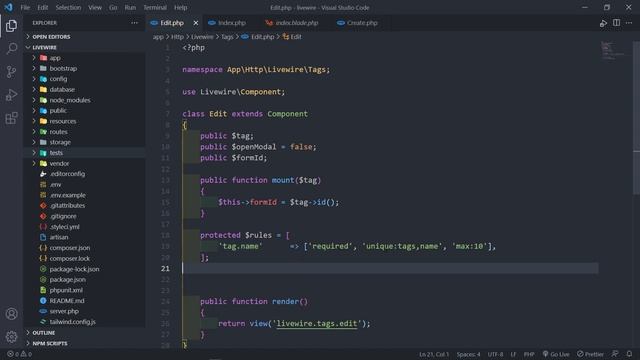Click PHP language mode indicator
640x360 pixels.
click(x=529, y=354)
